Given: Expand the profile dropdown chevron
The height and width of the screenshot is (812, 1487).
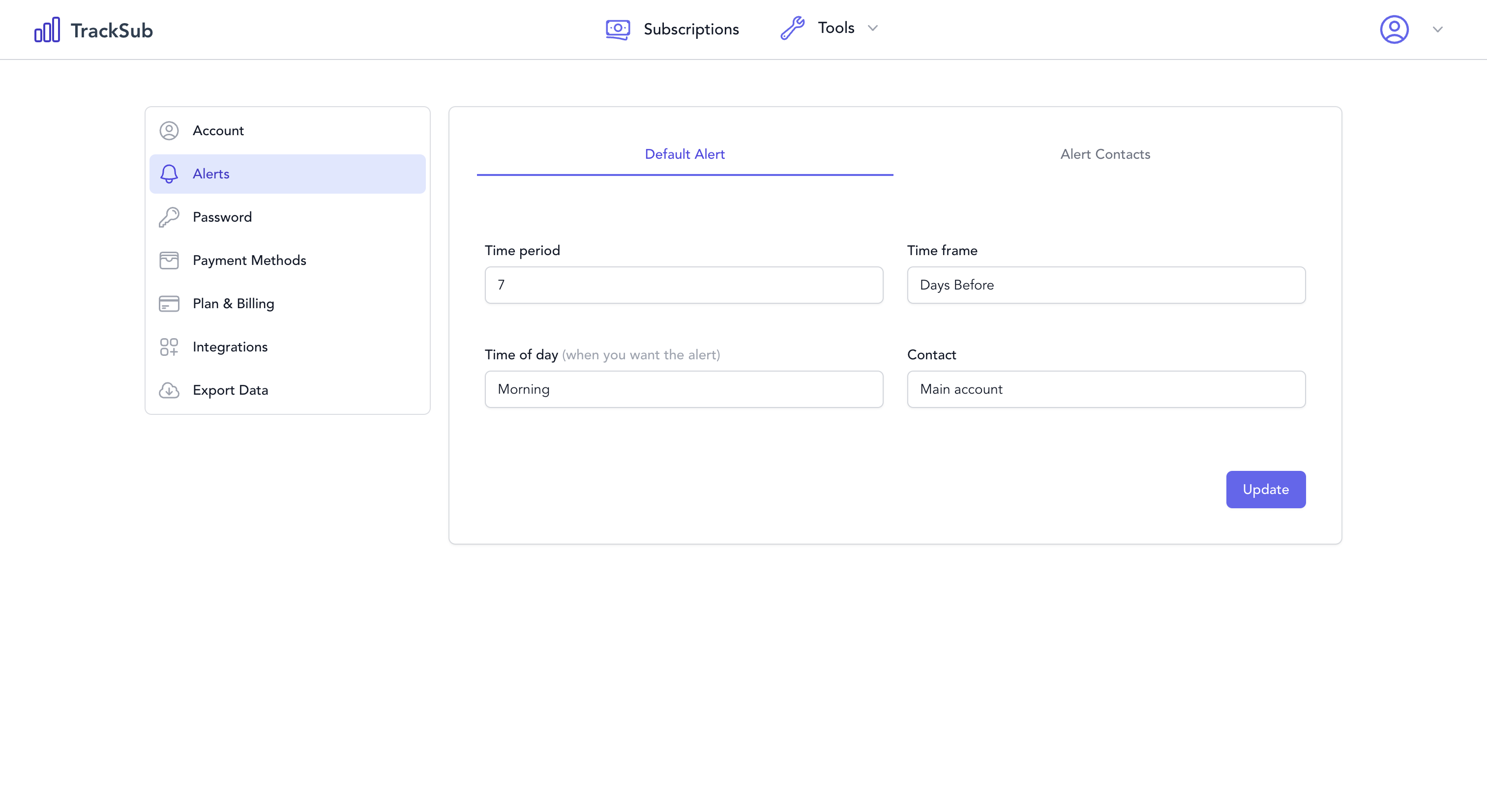Looking at the screenshot, I should pos(1437,29).
